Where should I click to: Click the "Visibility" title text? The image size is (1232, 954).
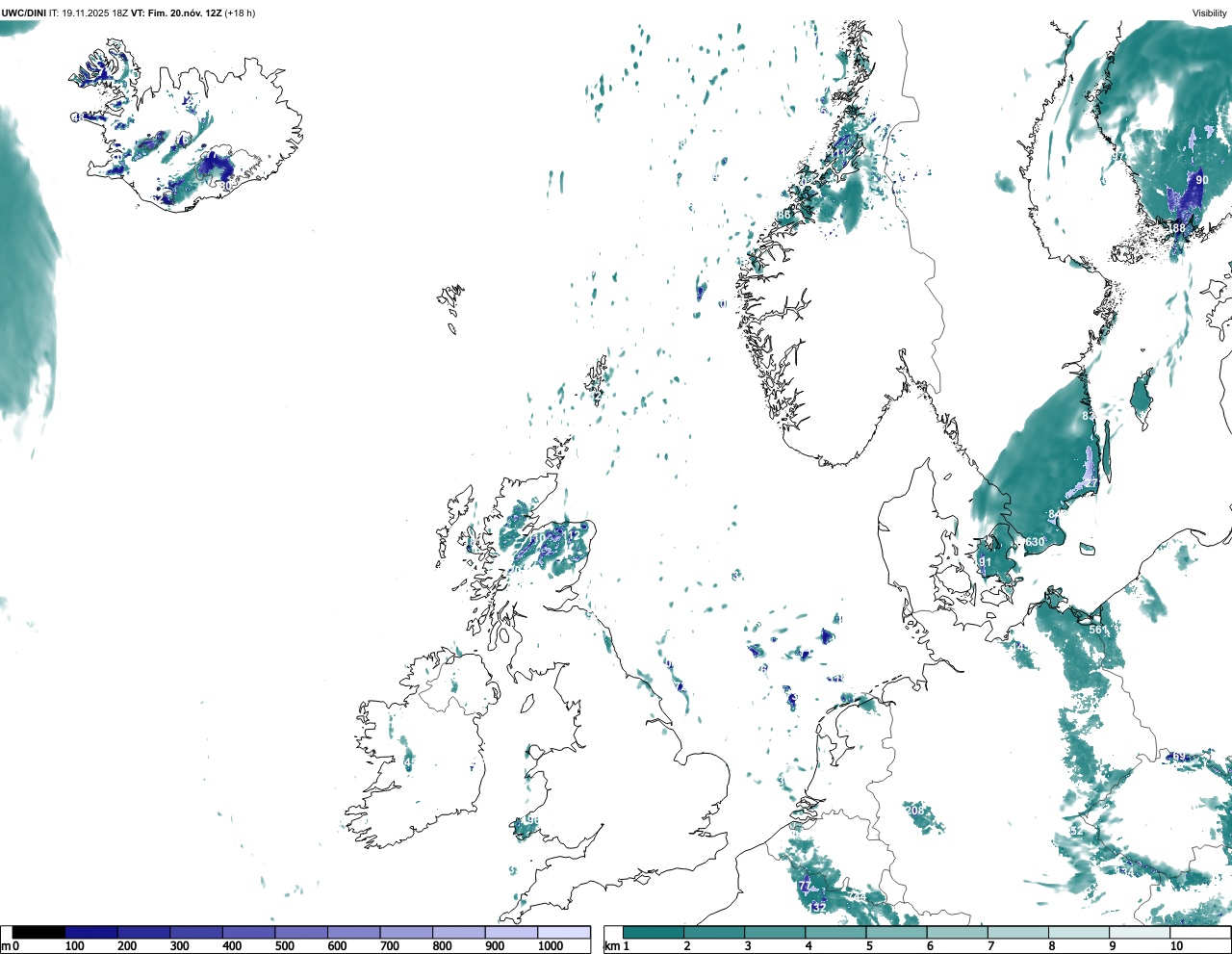[1209, 13]
